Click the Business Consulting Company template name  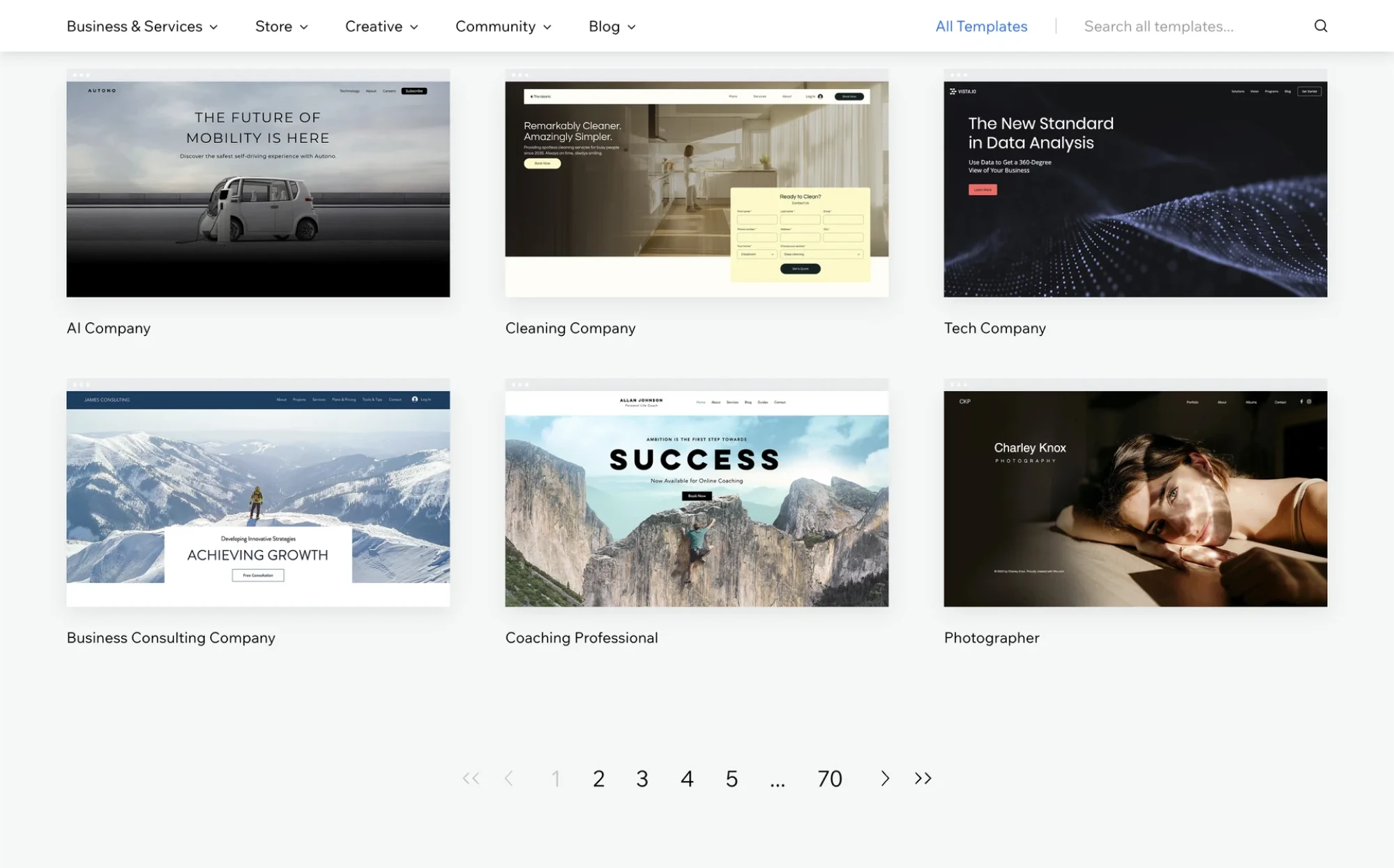[x=170, y=637]
